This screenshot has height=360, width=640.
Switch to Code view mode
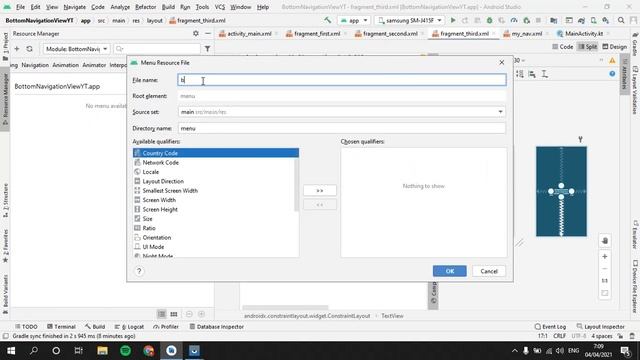562,47
